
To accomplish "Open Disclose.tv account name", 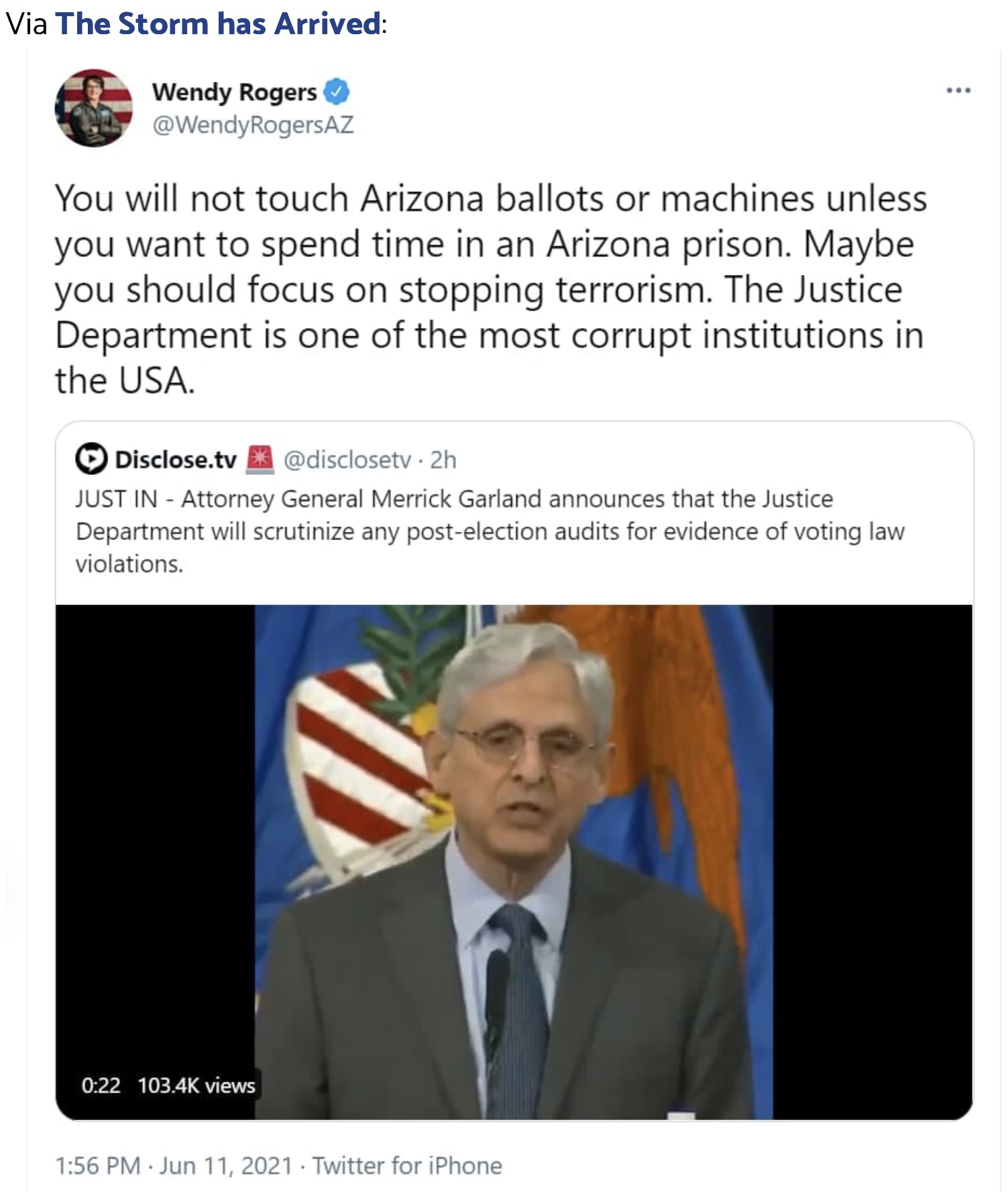I will click(176, 459).
